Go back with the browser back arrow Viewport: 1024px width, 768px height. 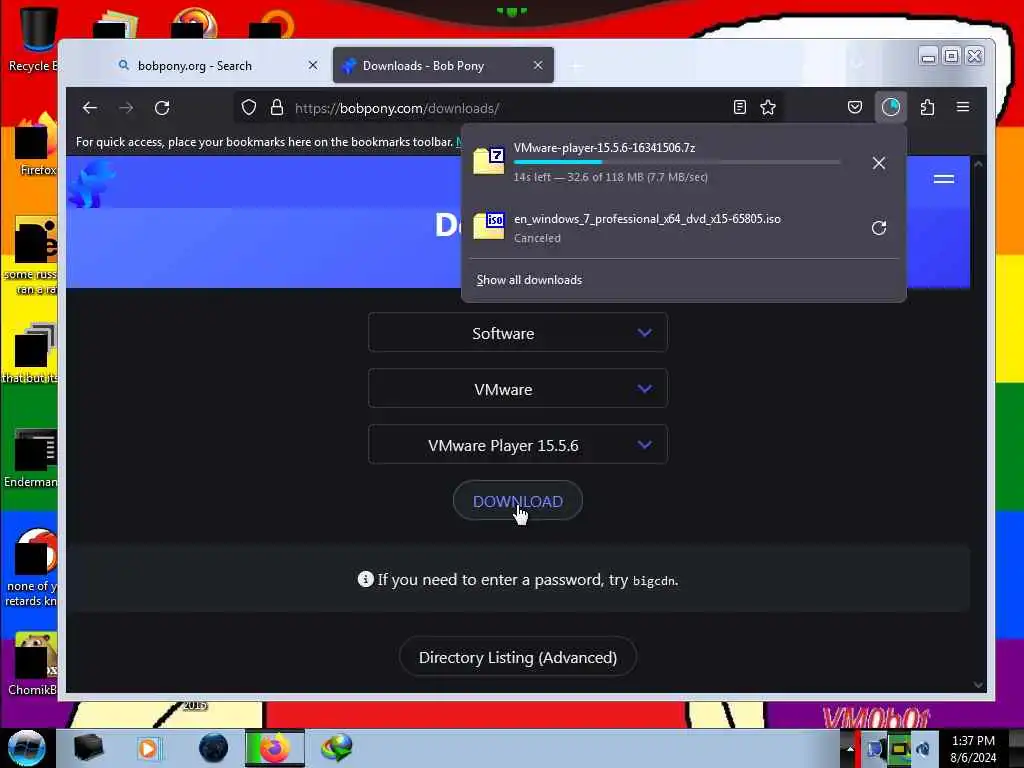pos(89,108)
